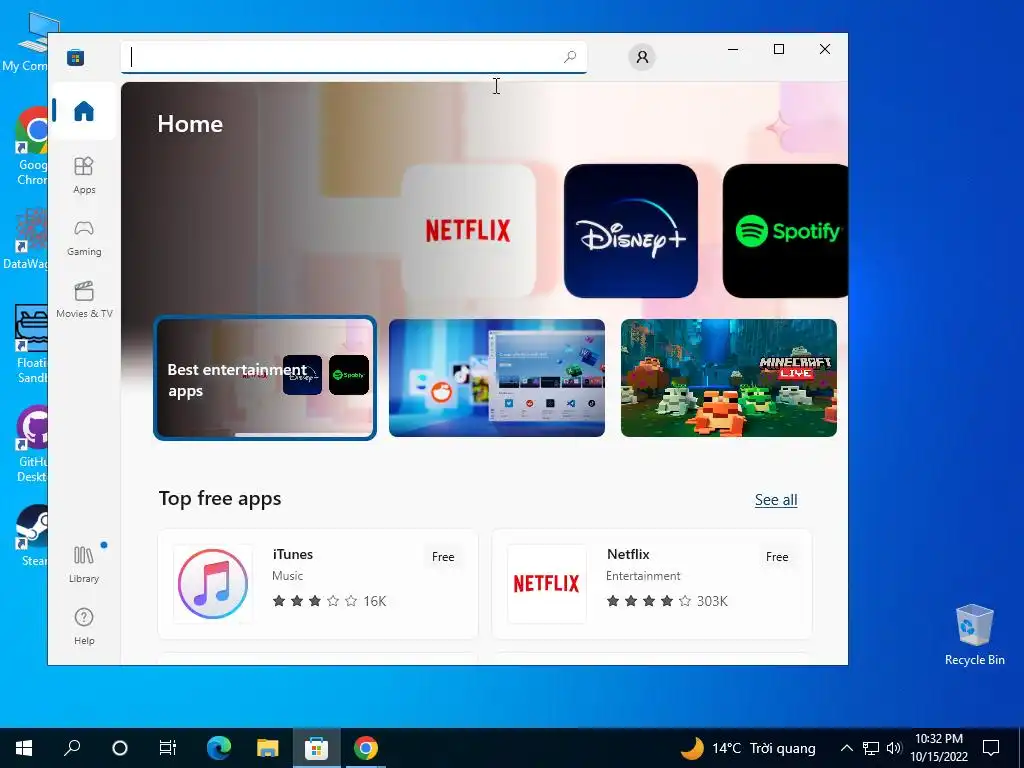This screenshot has width=1024, height=768.
Task: Open the volume speaker icon in tray
Action: click(894, 748)
